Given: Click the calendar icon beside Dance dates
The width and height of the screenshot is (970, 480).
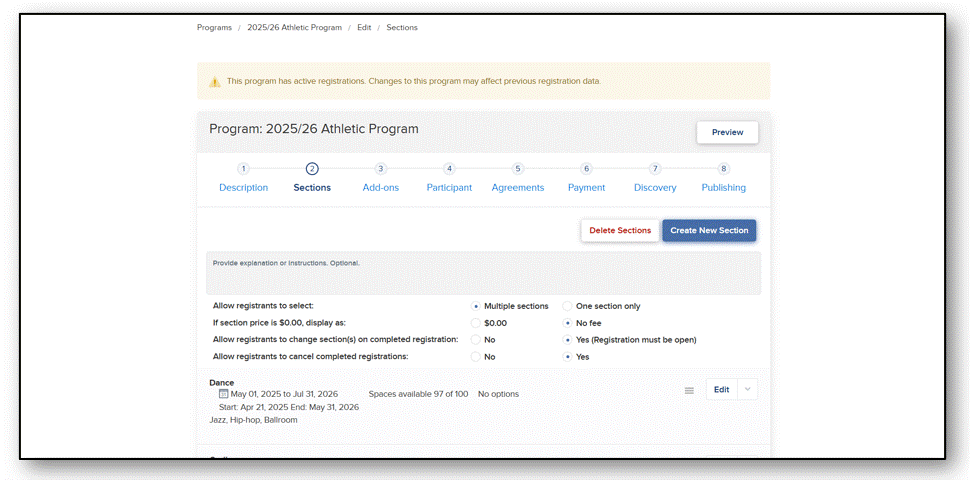Looking at the screenshot, I should pos(223,393).
